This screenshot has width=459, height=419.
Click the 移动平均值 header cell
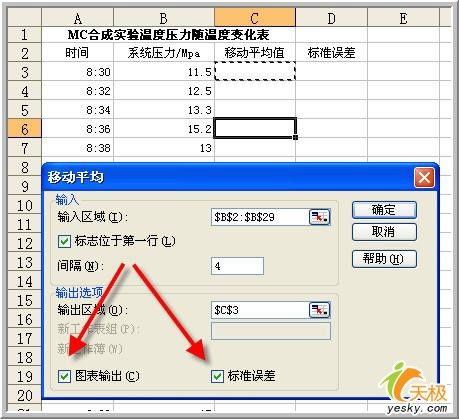point(255,53)
